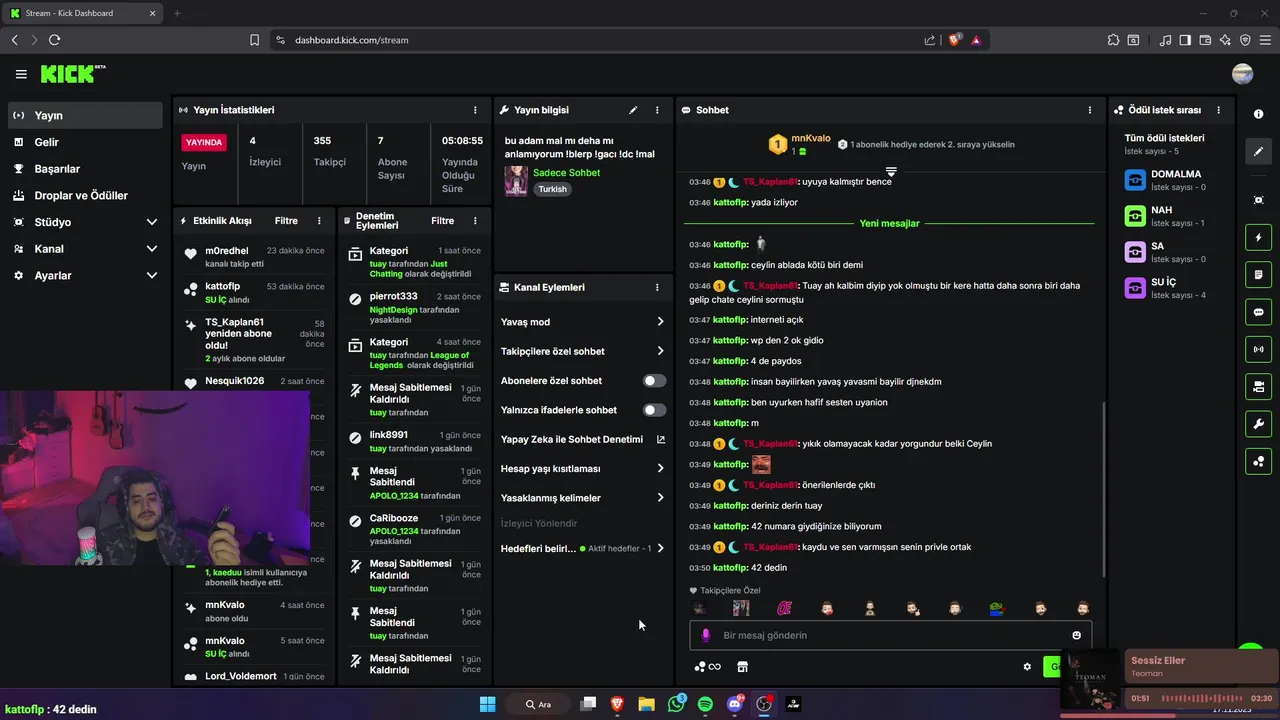Open Ödül istek sırası three-dot options
This screenshot has width=1280, height=720.
pos(1218,110)
